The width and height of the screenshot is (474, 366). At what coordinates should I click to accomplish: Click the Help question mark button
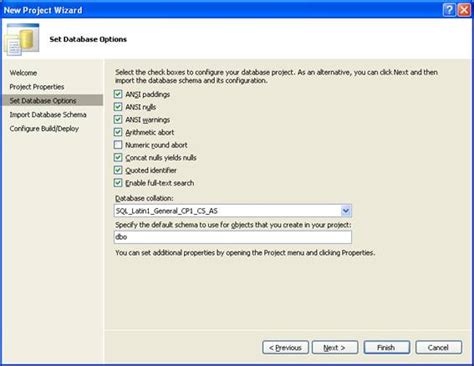click(449, 10)
